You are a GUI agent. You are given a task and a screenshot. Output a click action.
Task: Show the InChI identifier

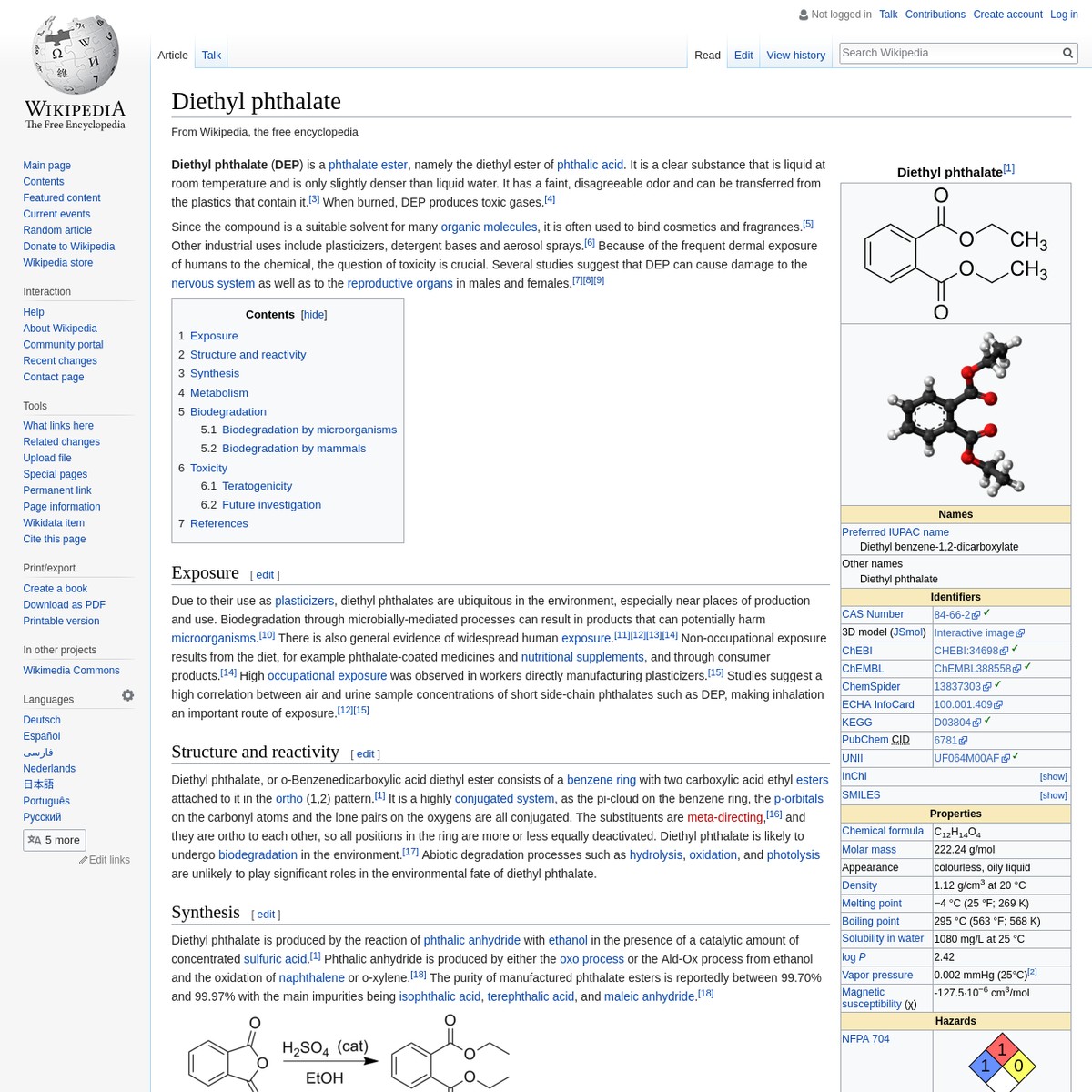pyautogui.click(x=1053, y=777)
